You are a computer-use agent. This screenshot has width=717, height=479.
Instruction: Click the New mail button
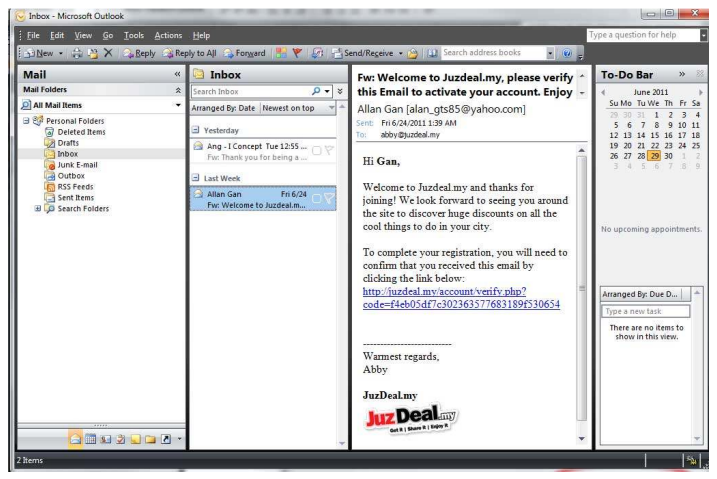tap(38, 53)
